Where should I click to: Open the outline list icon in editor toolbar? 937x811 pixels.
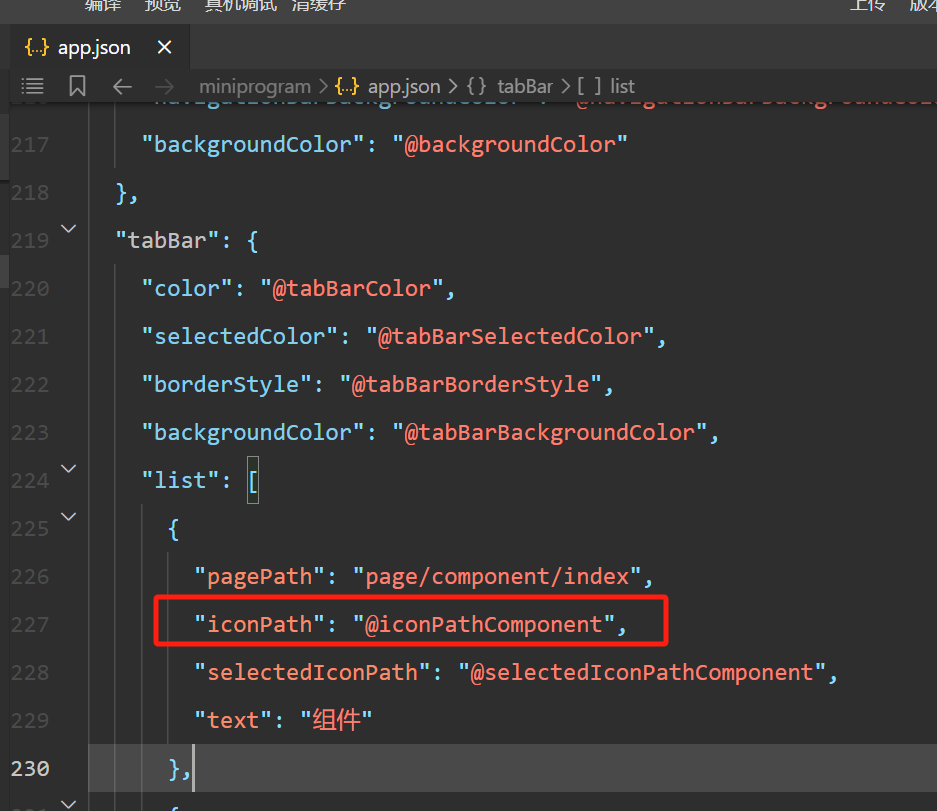click(x=32, y=87)
